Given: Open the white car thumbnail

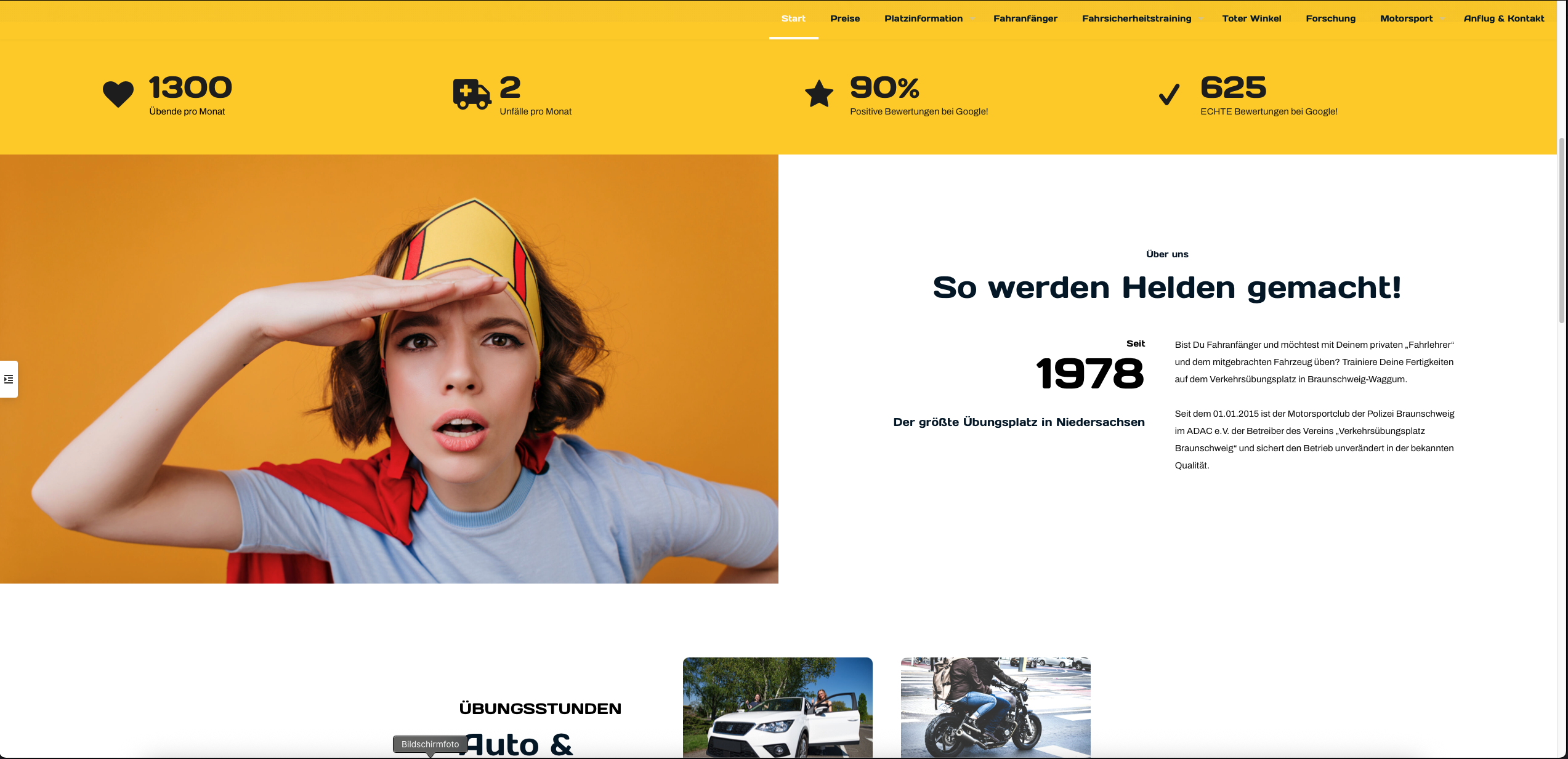Looking at the screenshot, I should click(x=778, y=707).
